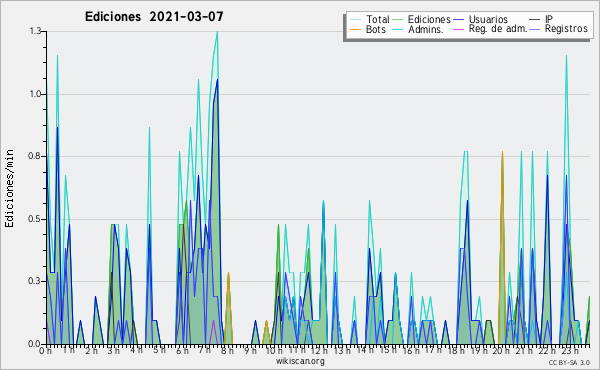Click the 0.0 y-axis value
Viewport: 600px width, 370px height.
(35, 344)
